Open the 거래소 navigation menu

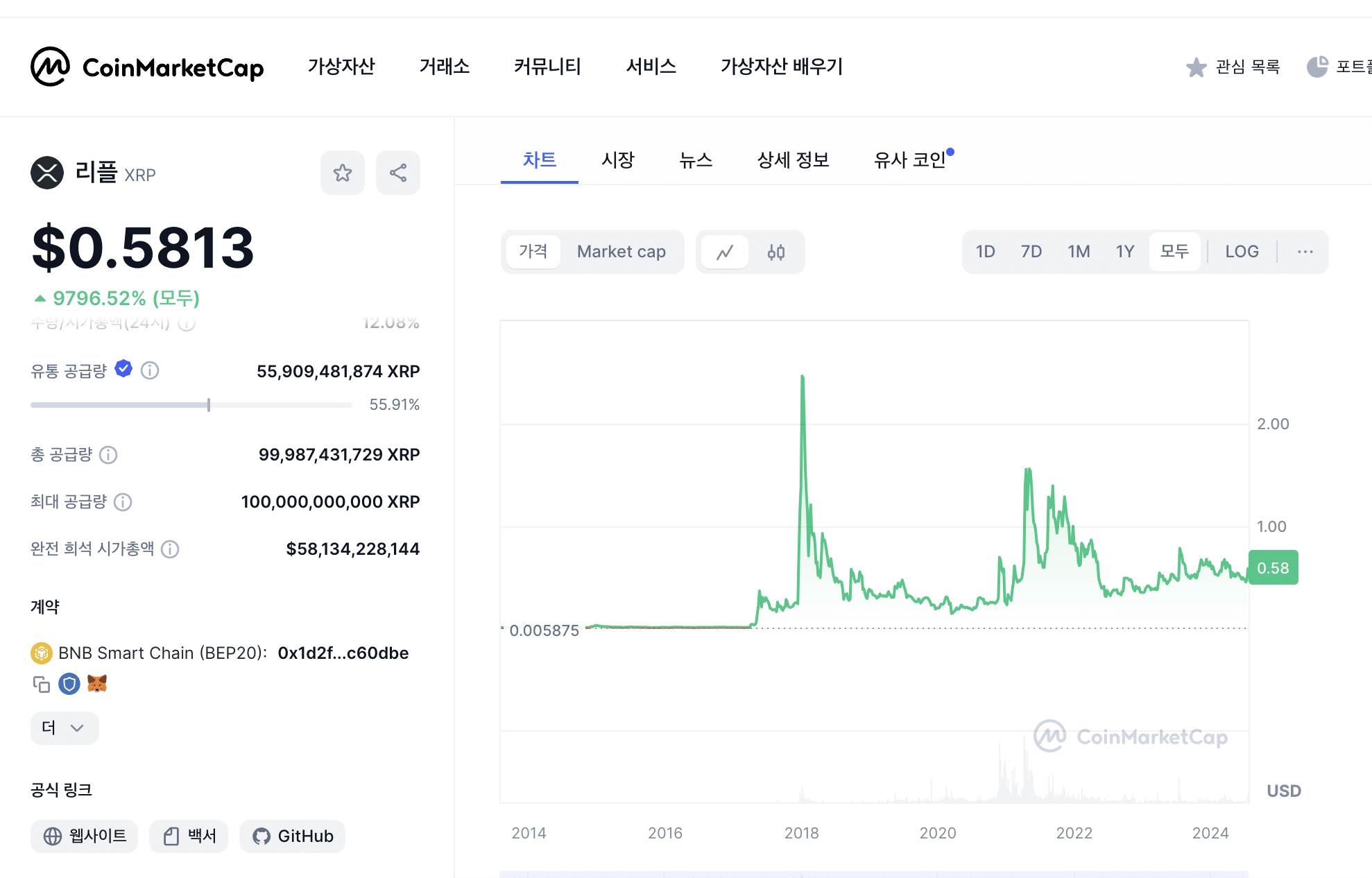[445, 67]
